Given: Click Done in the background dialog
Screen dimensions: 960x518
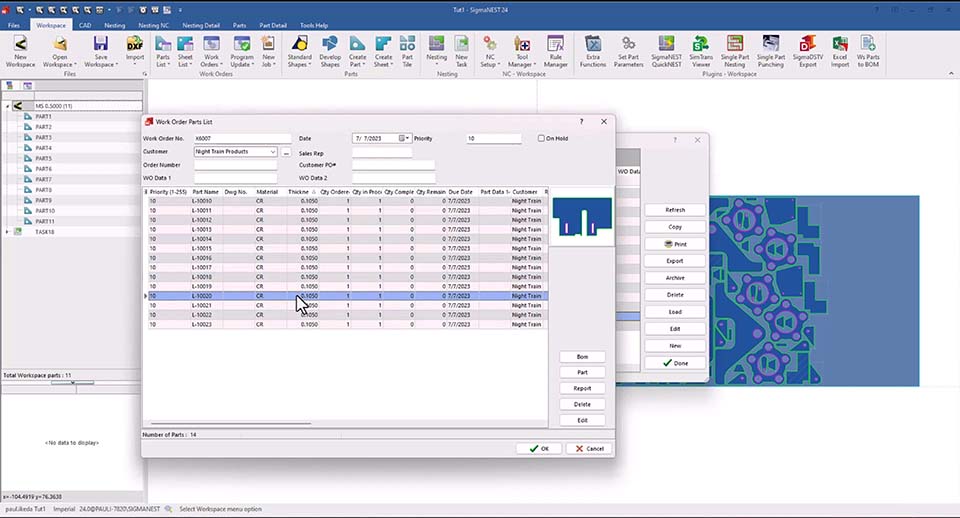Looking at the screenshot, I should coord(675,363).
